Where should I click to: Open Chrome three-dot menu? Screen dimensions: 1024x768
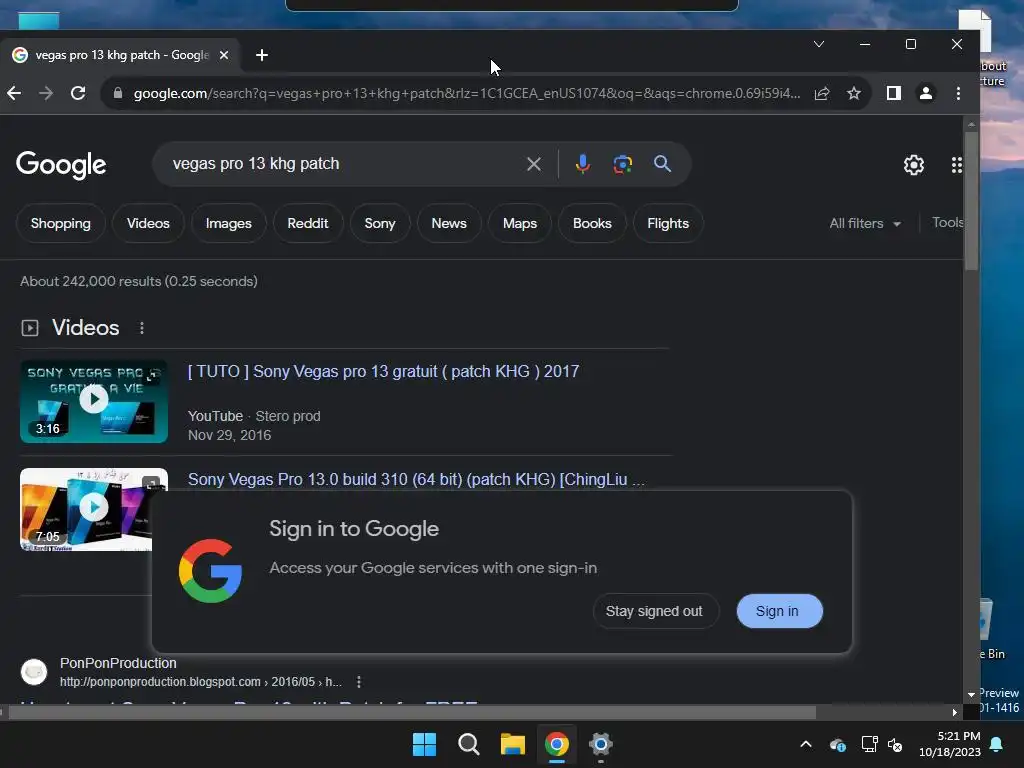[958, 93]
